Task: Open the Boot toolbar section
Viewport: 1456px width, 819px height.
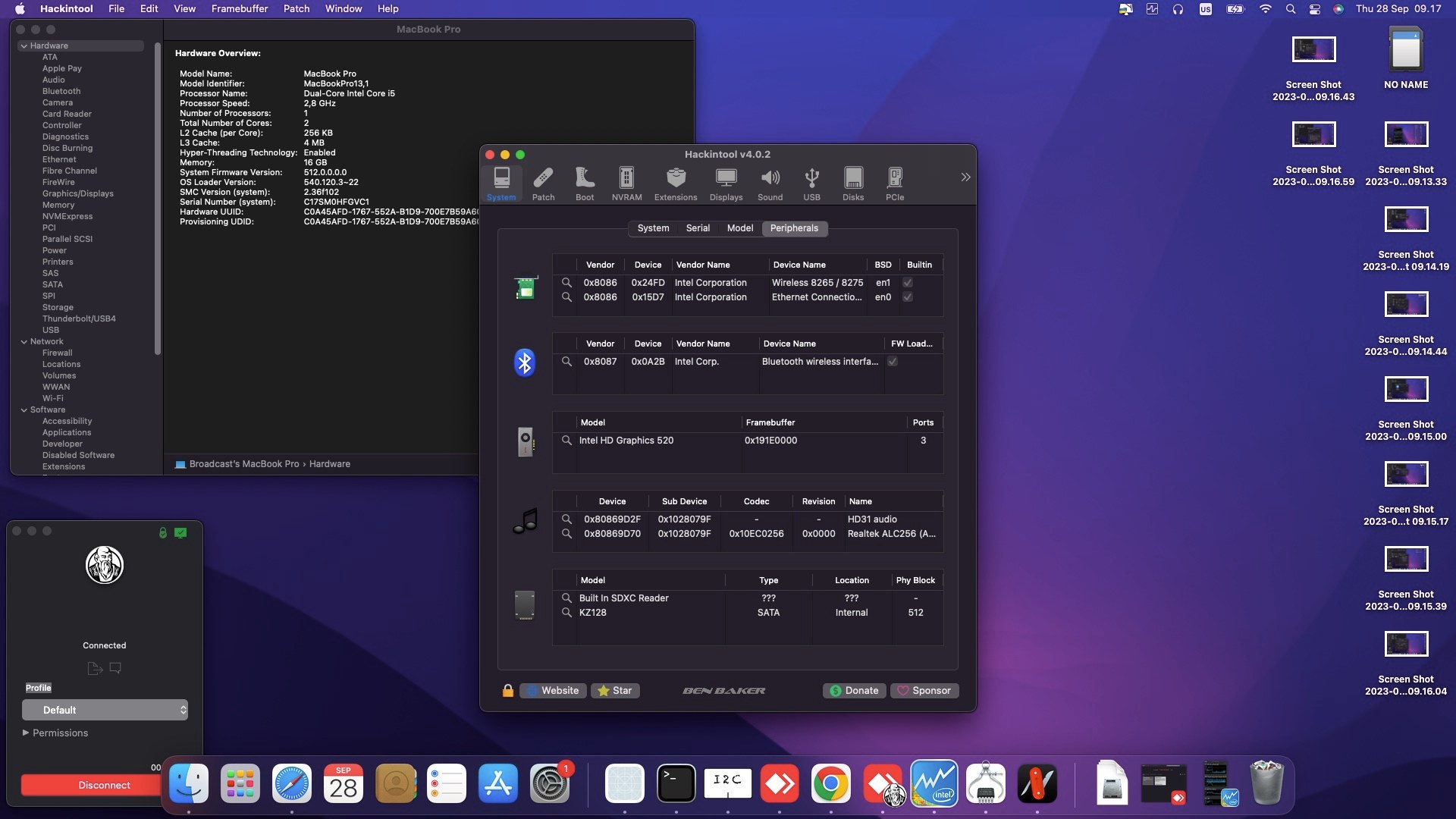Action: (585, 184)
